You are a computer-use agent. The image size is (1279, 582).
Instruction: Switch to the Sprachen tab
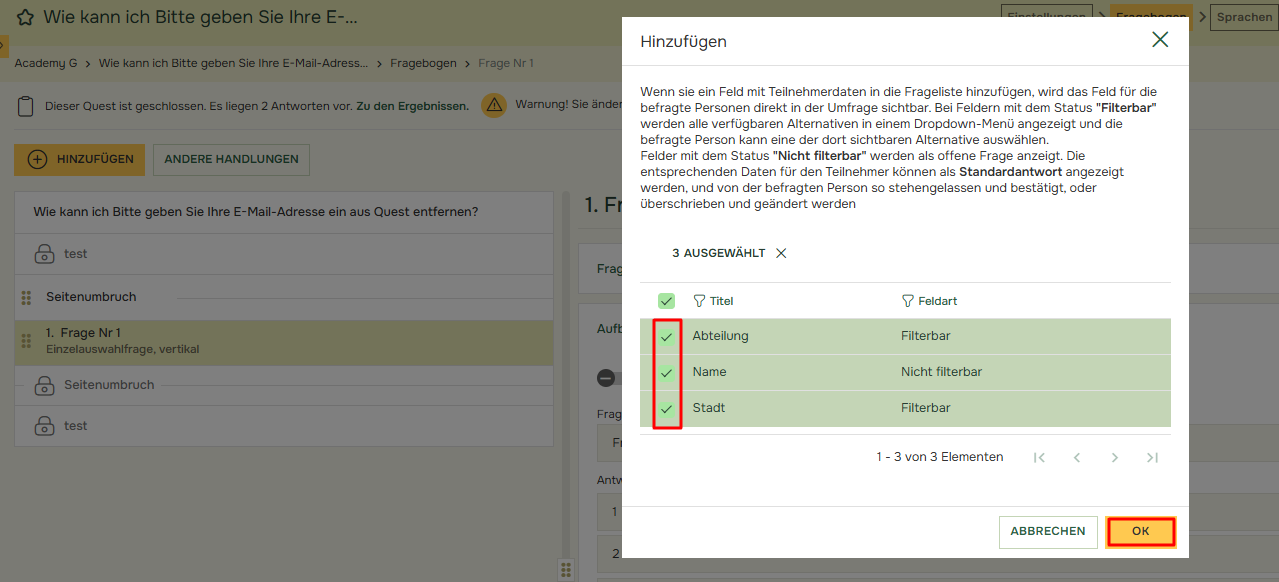coord(1243,17)
